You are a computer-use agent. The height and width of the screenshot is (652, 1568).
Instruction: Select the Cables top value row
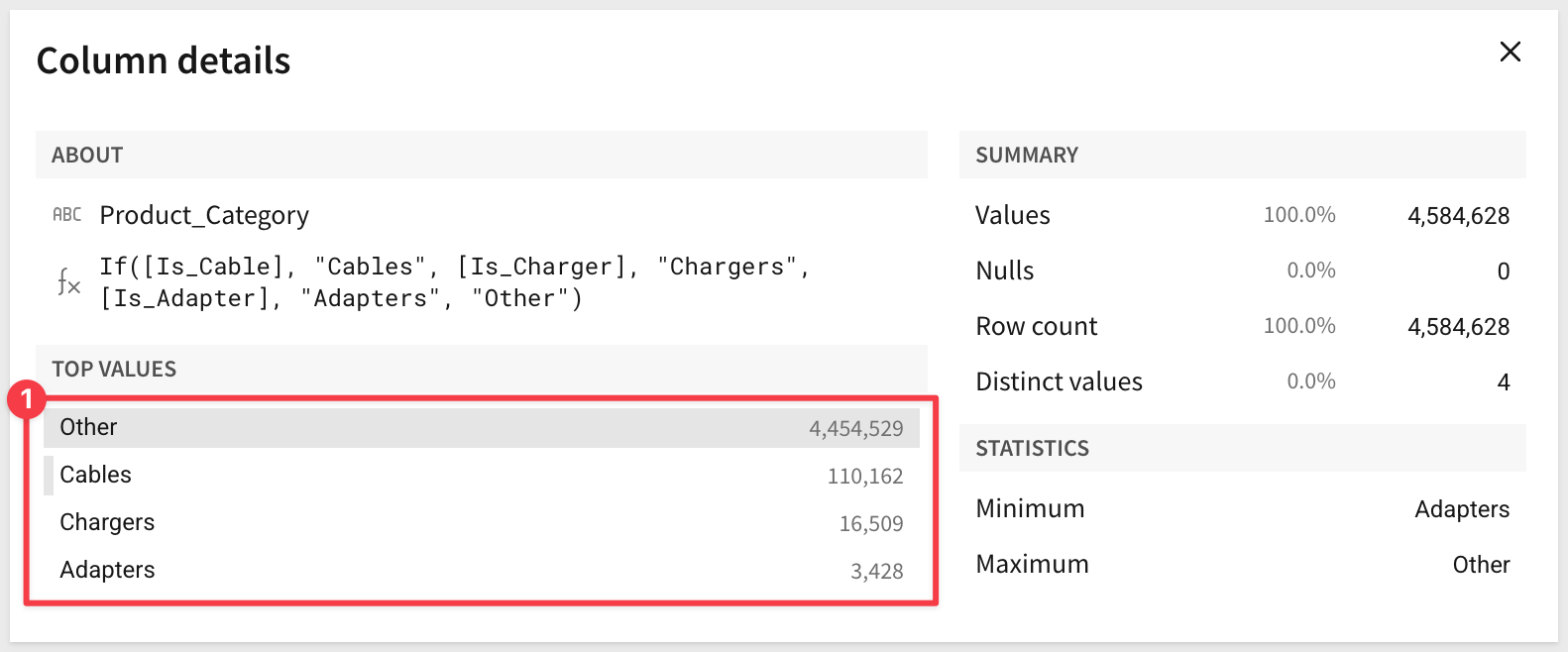[481, 476]
